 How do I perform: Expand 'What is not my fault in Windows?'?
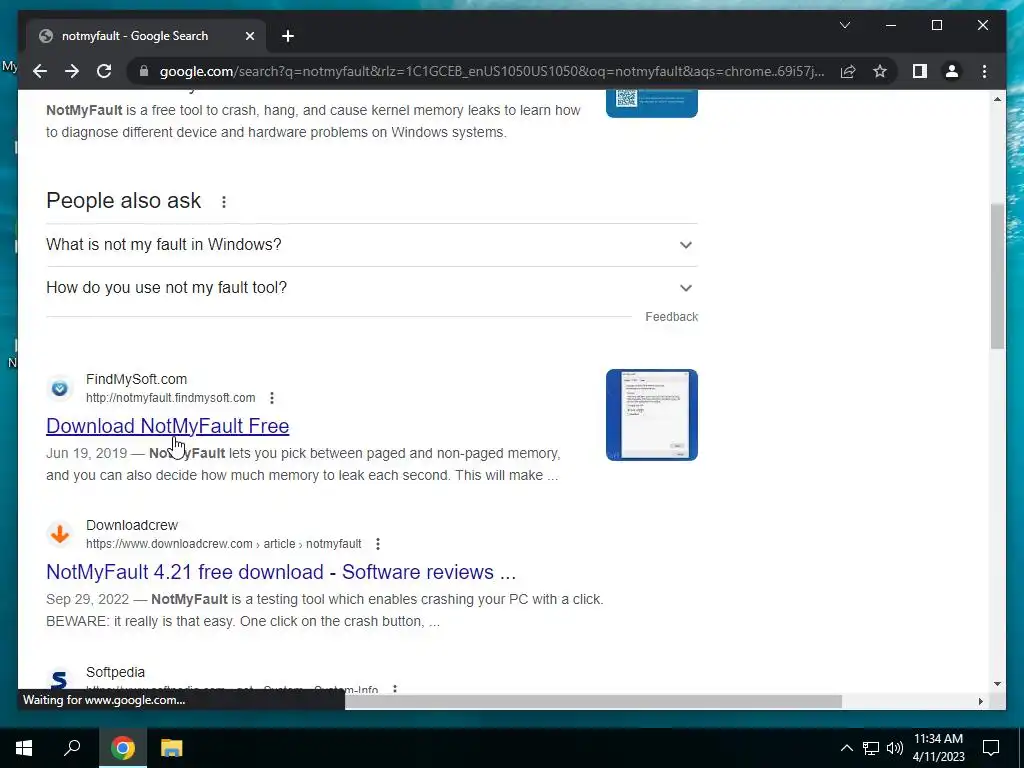(372, 245)
